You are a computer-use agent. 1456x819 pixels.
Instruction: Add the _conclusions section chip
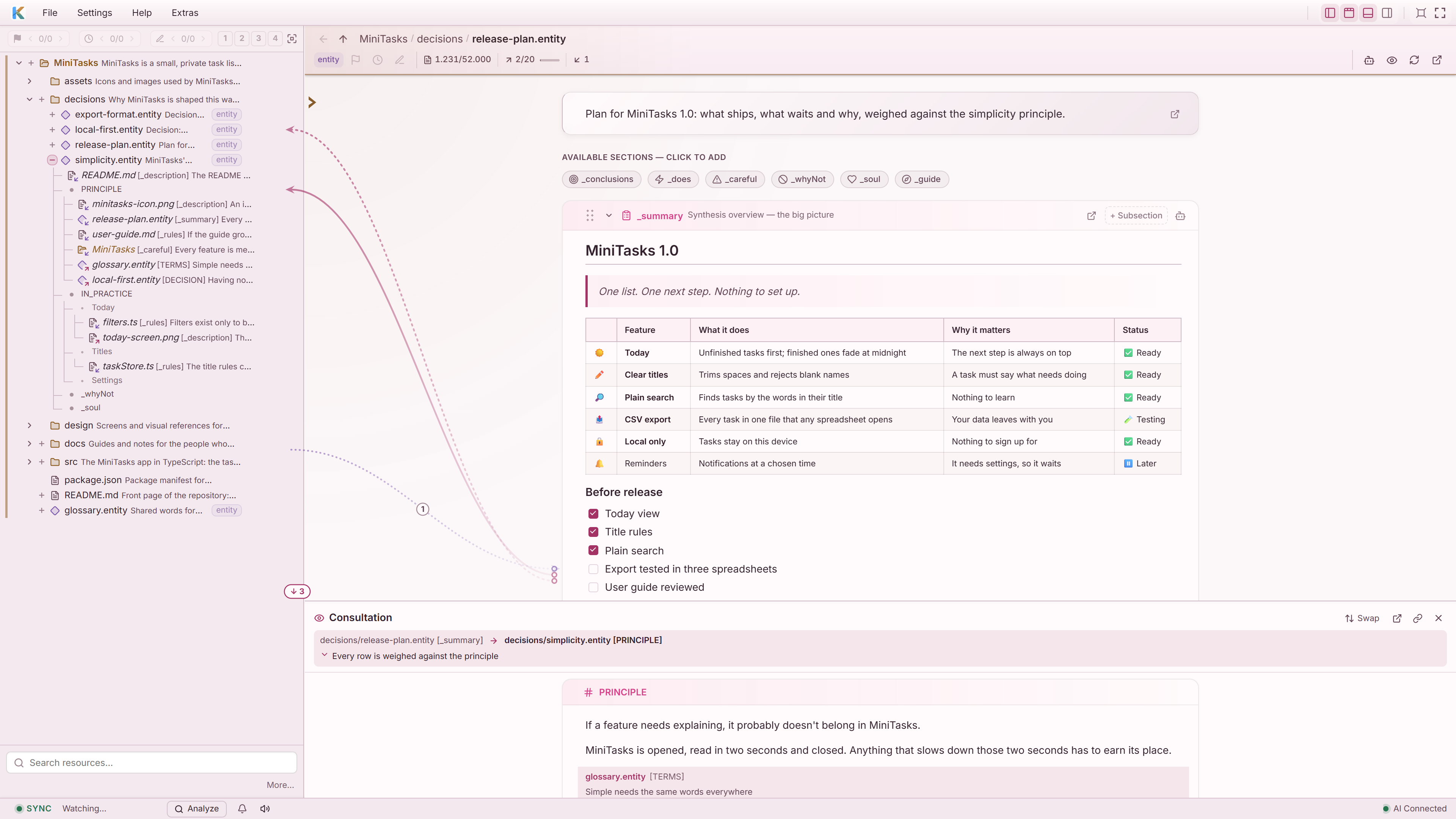tap(601, 179)
